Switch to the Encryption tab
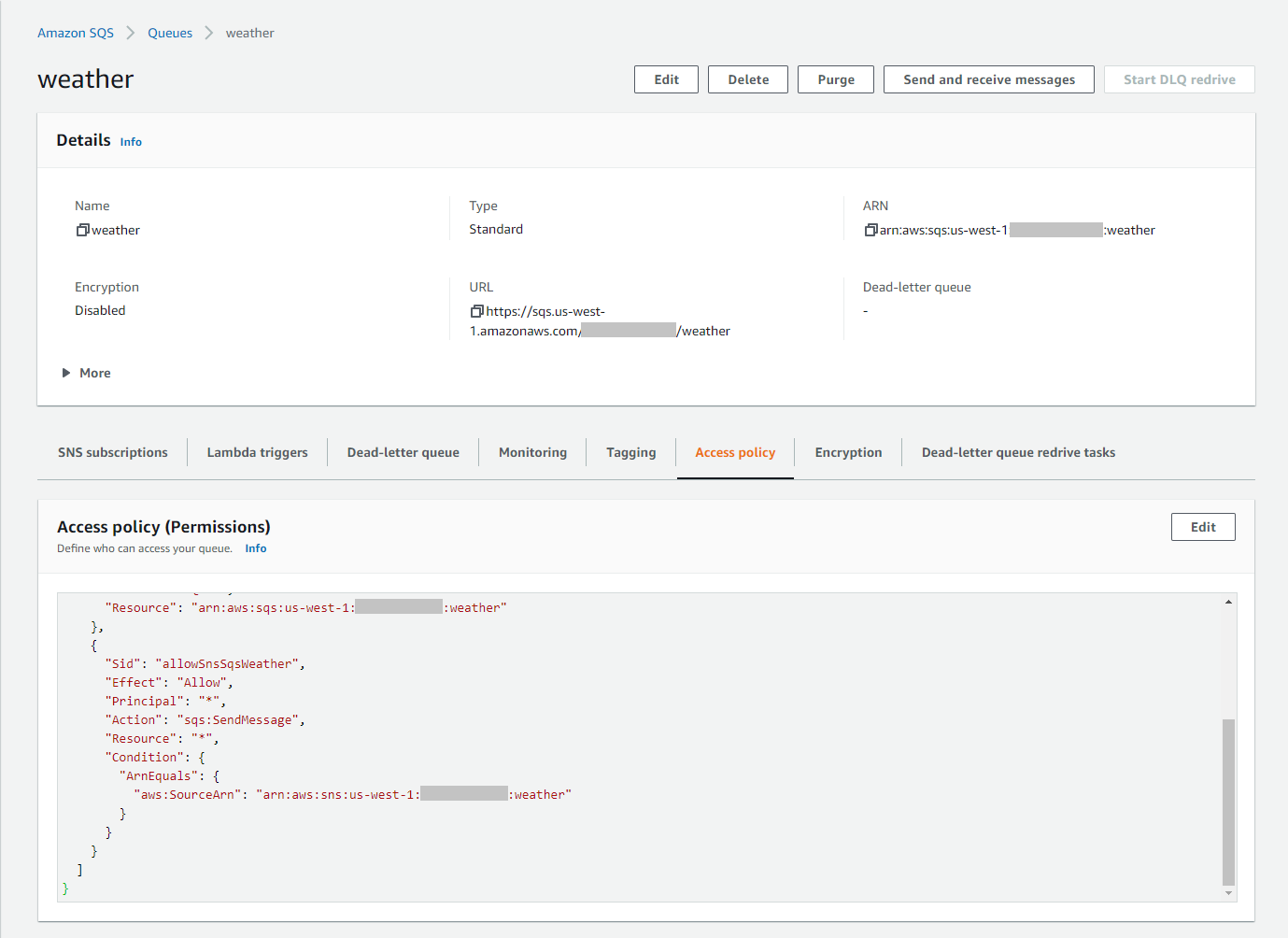This screenshot has width=1288, height=938. click(x=848, y=452)
